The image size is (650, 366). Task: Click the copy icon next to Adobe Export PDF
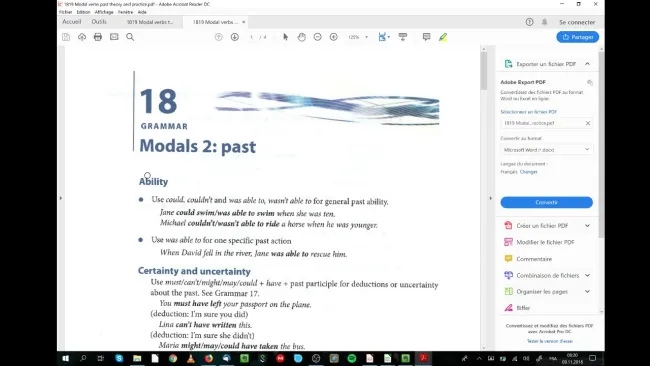pos(590,82)
